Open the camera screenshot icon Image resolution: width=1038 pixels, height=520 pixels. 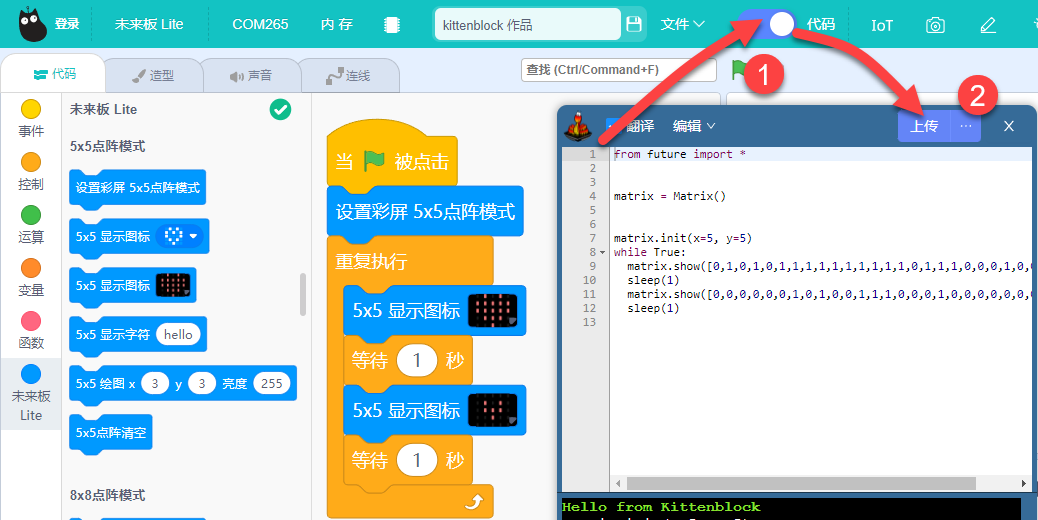click(x=935, y=25)
